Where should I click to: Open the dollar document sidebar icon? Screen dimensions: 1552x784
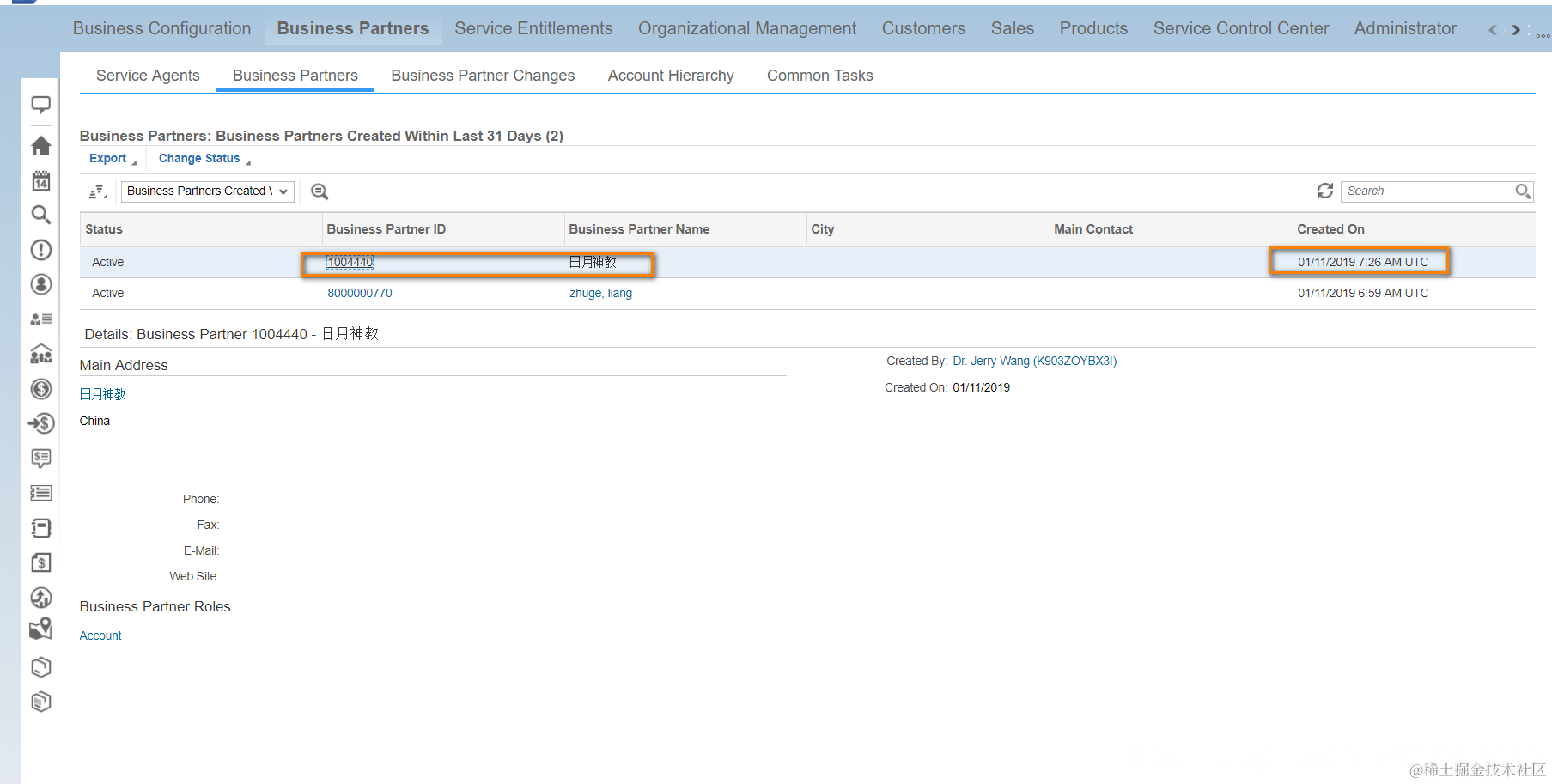(40, 562)
